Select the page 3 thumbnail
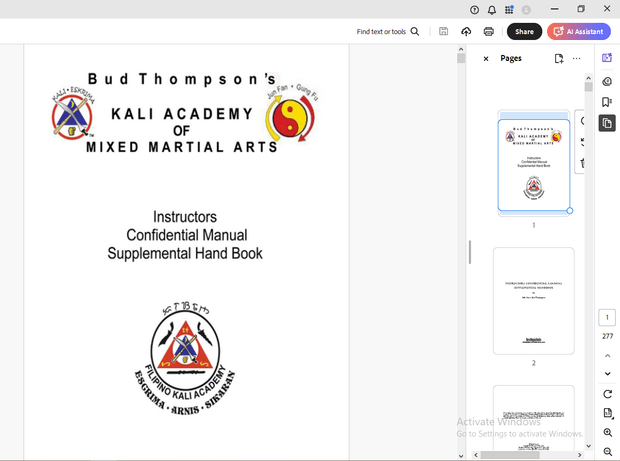Viewport: 620px width, 461px height. coord(533,418)
